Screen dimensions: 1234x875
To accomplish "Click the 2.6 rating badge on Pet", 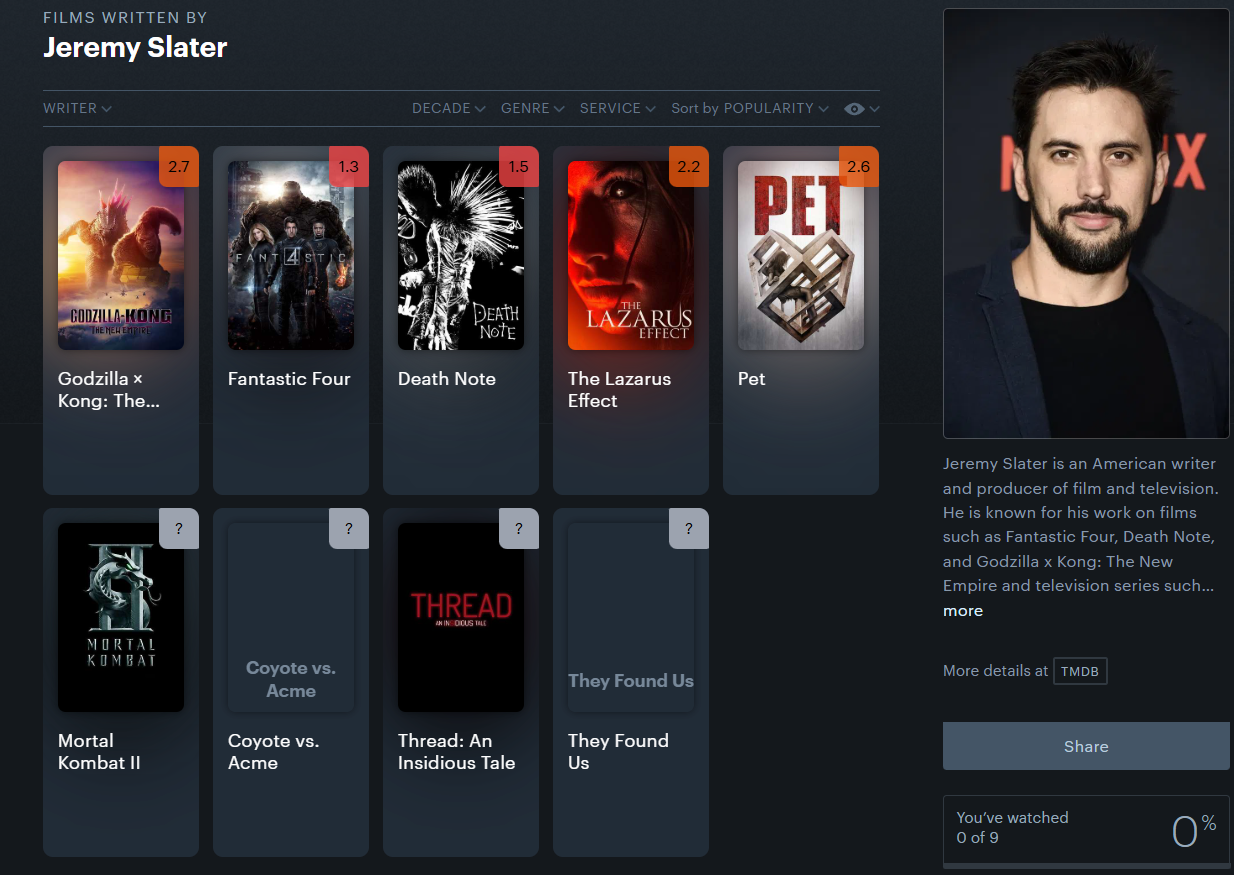I will [x=859, y=167].
